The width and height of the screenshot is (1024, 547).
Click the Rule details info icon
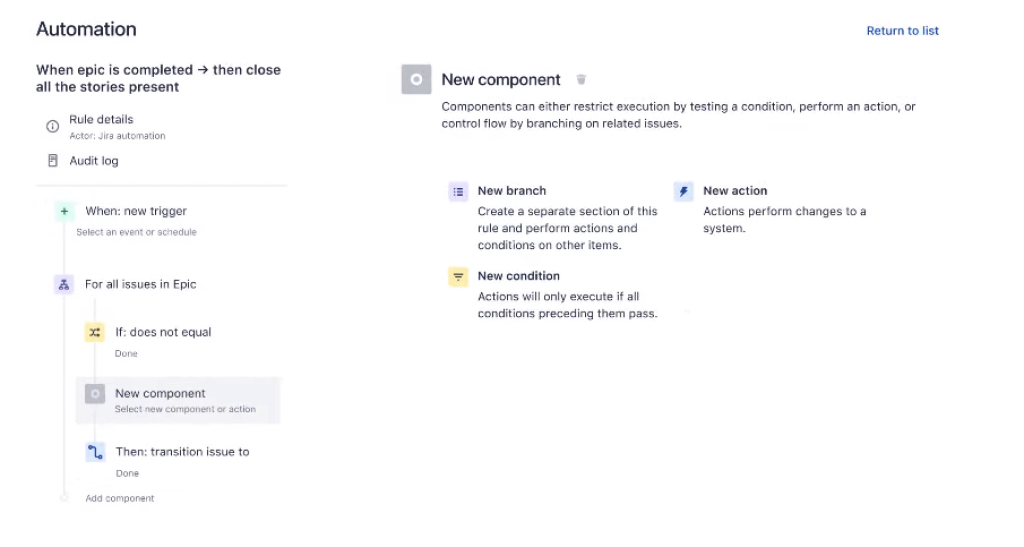tap(53, 127)
